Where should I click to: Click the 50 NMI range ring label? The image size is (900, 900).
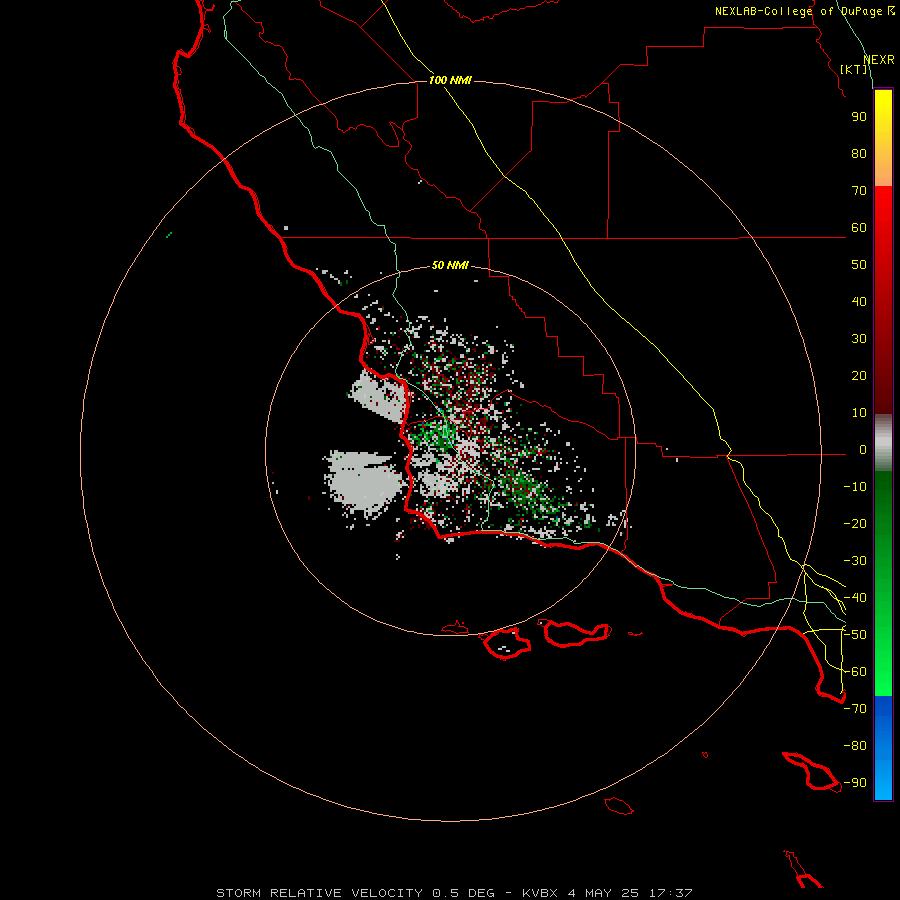(x=450, y=265)
